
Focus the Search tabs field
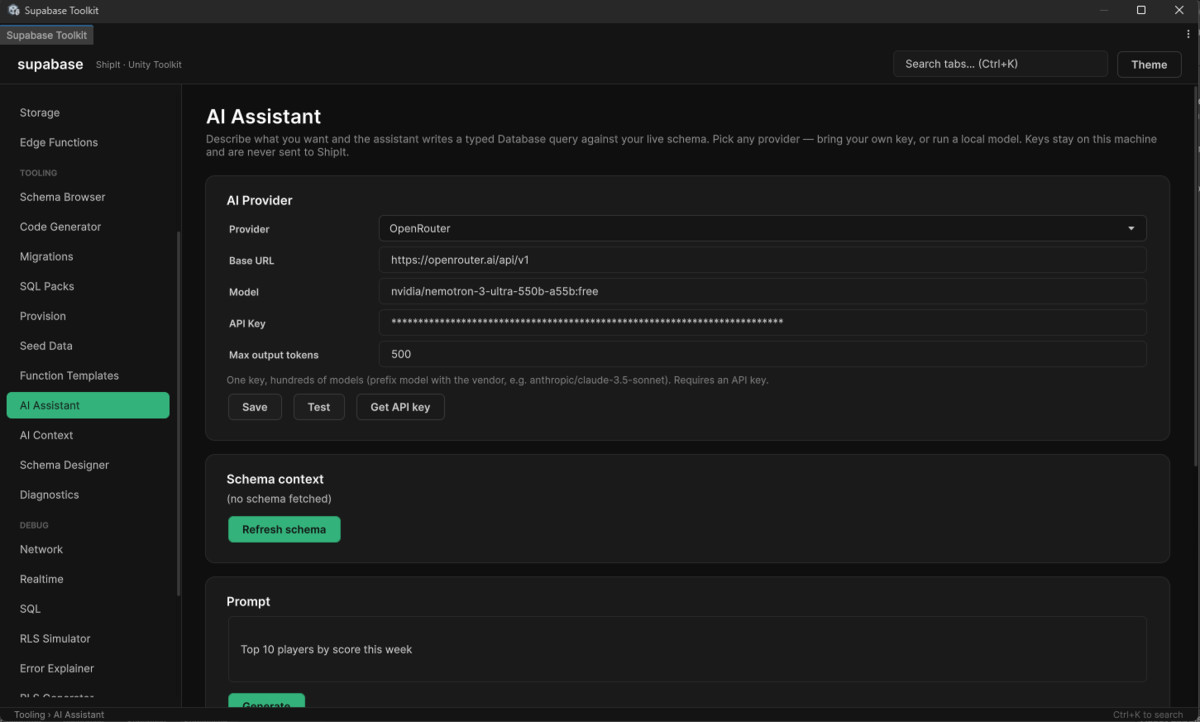1000,64
